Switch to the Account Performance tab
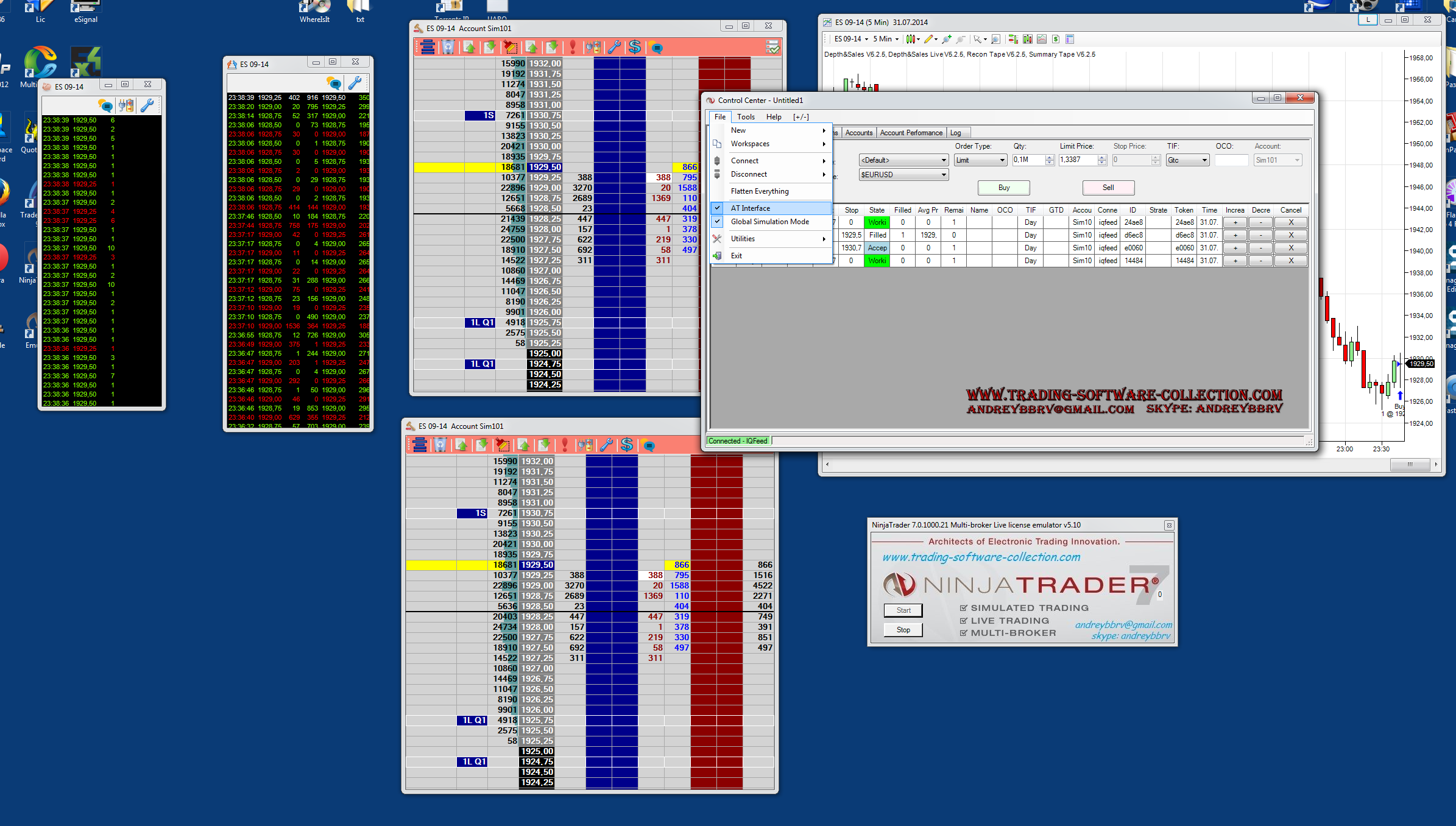1456x826 pixels. point(911,133)
